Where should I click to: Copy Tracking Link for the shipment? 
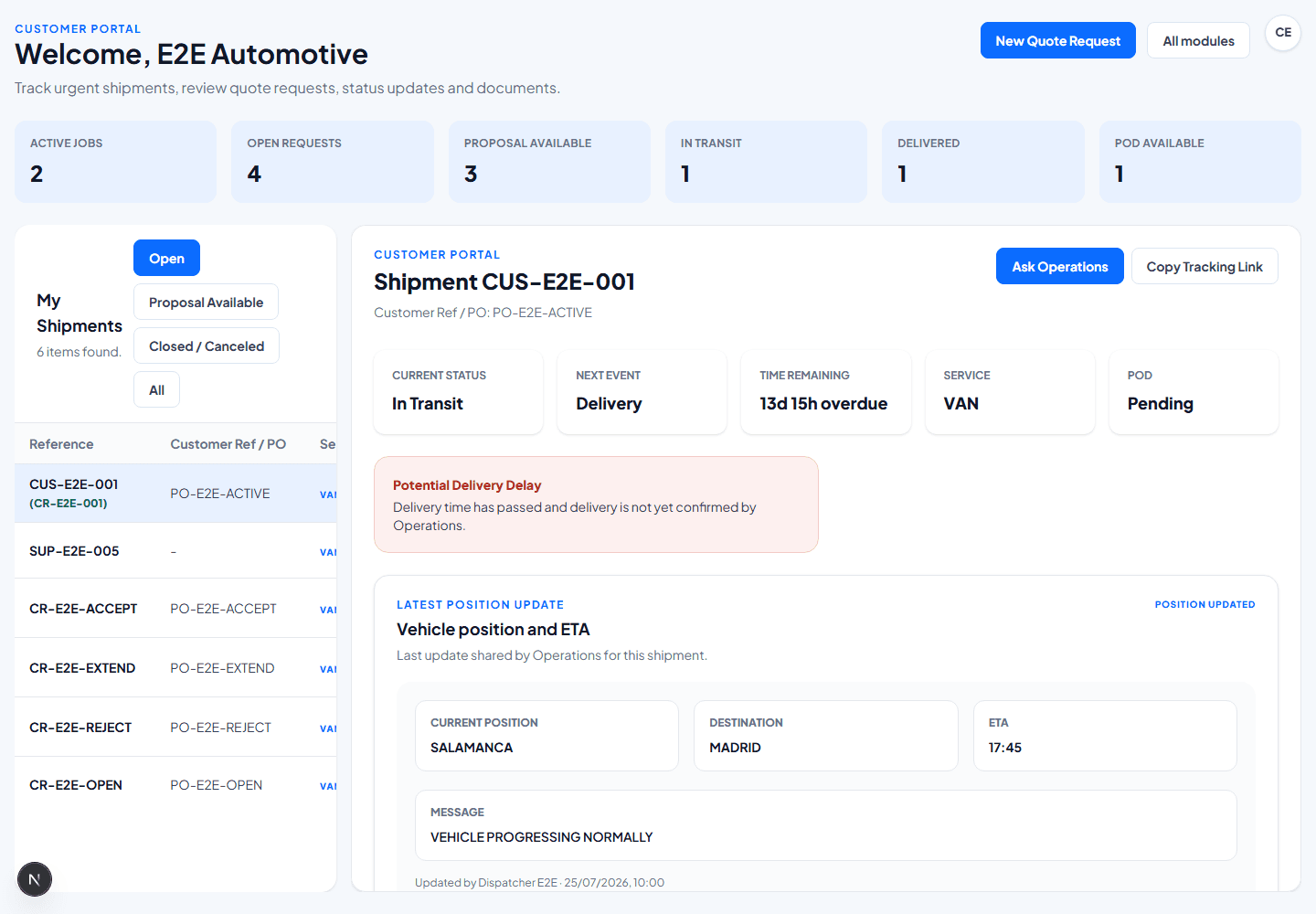click(1205, 266)
